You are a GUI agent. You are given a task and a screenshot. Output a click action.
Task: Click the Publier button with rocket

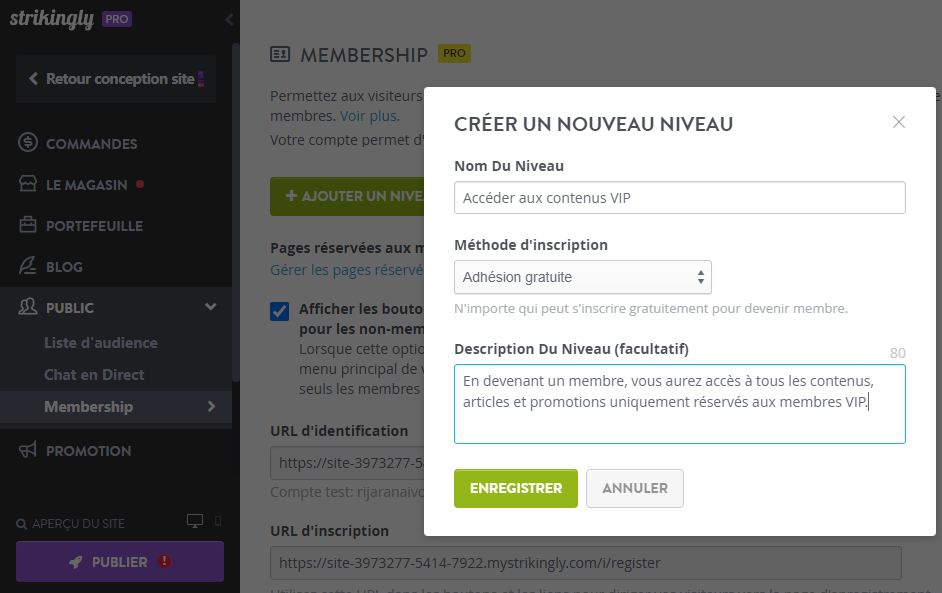pos(120,562)
